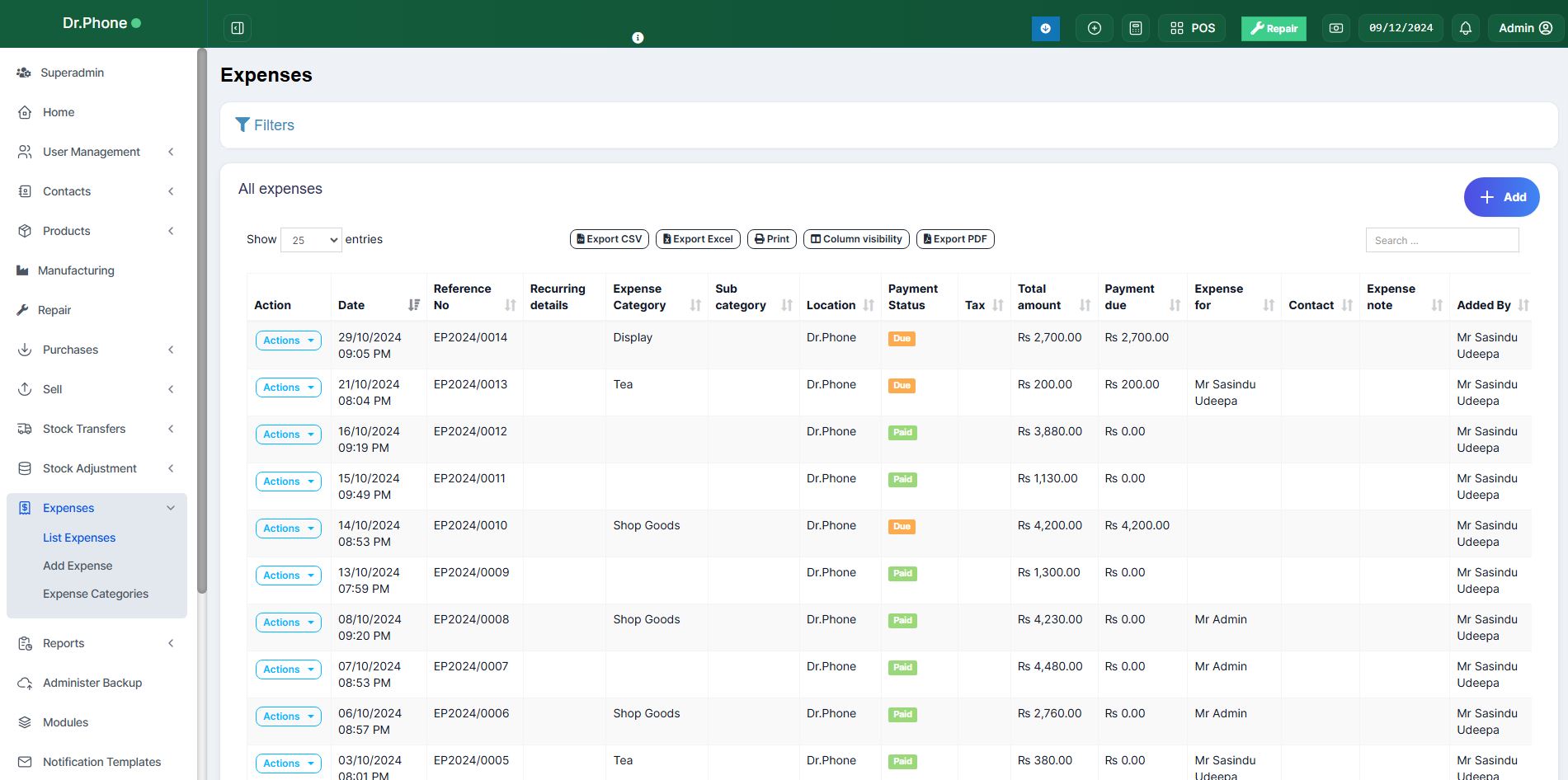1568x780 pixels.
Task: Open Actions dropdown for EP2024/0014
Action: point(288,341)
